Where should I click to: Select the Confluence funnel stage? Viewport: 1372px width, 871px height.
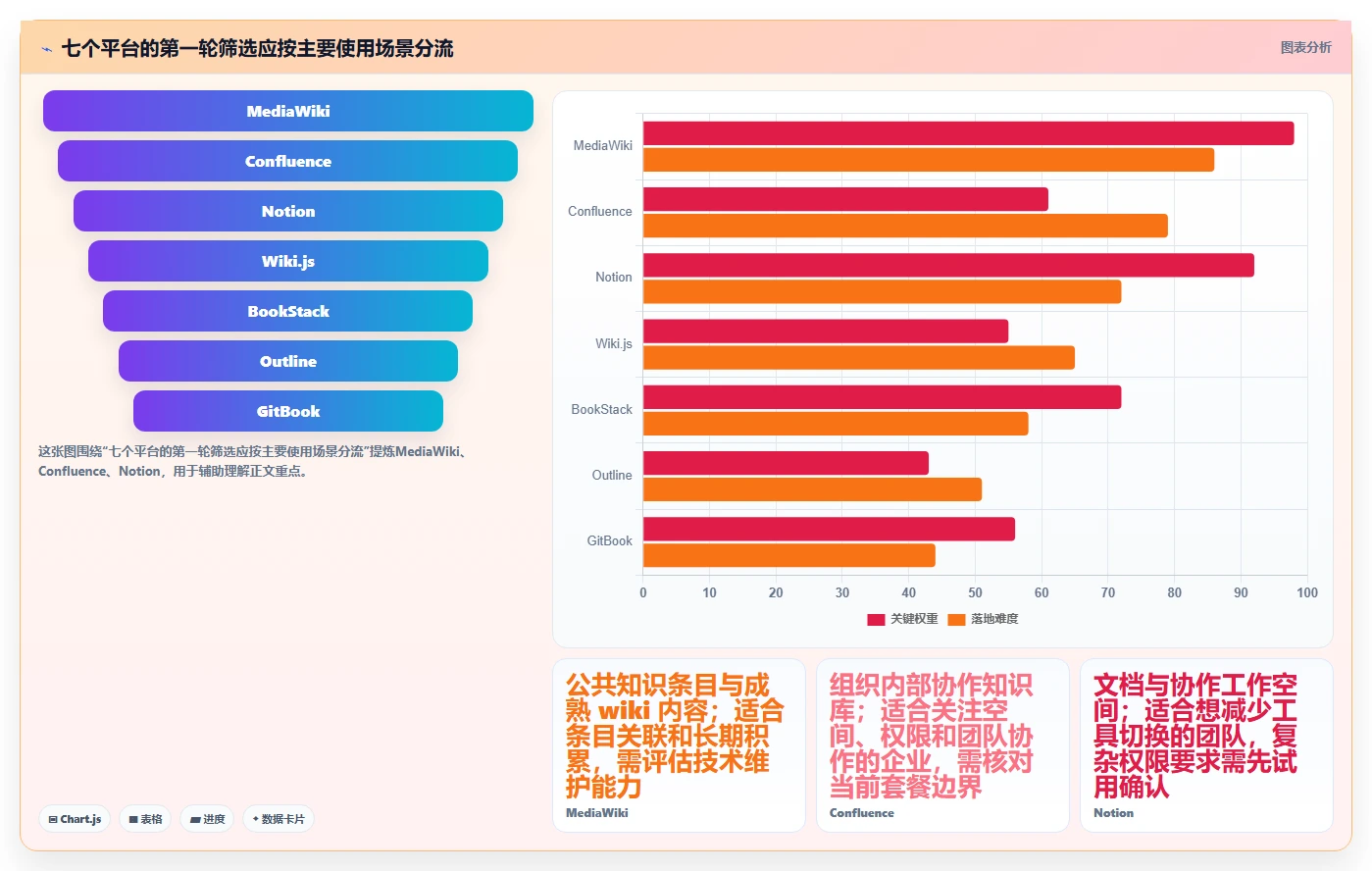click(x=288, y=161)
